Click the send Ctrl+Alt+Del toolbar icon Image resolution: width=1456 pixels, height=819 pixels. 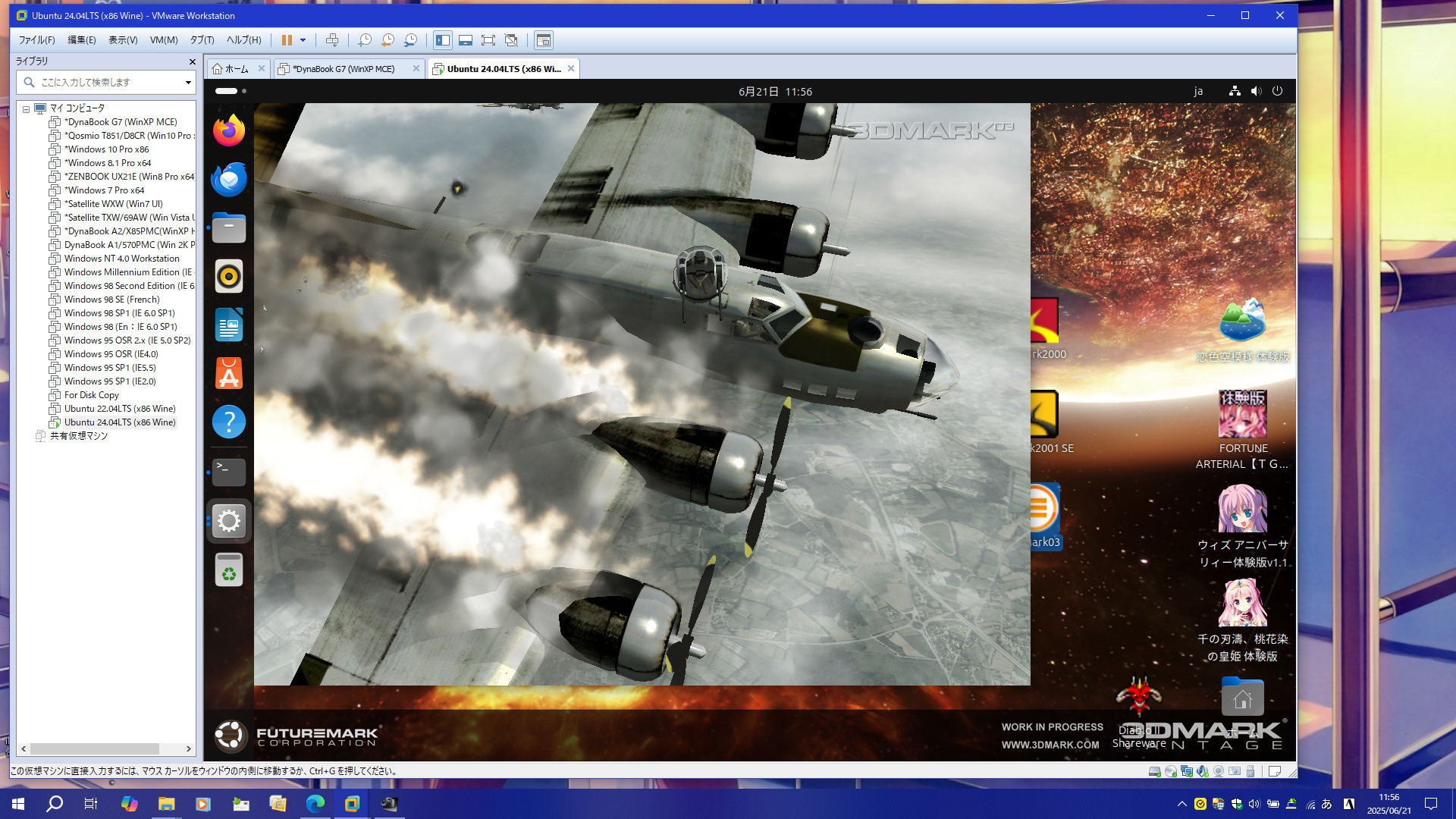coord(332,40)
